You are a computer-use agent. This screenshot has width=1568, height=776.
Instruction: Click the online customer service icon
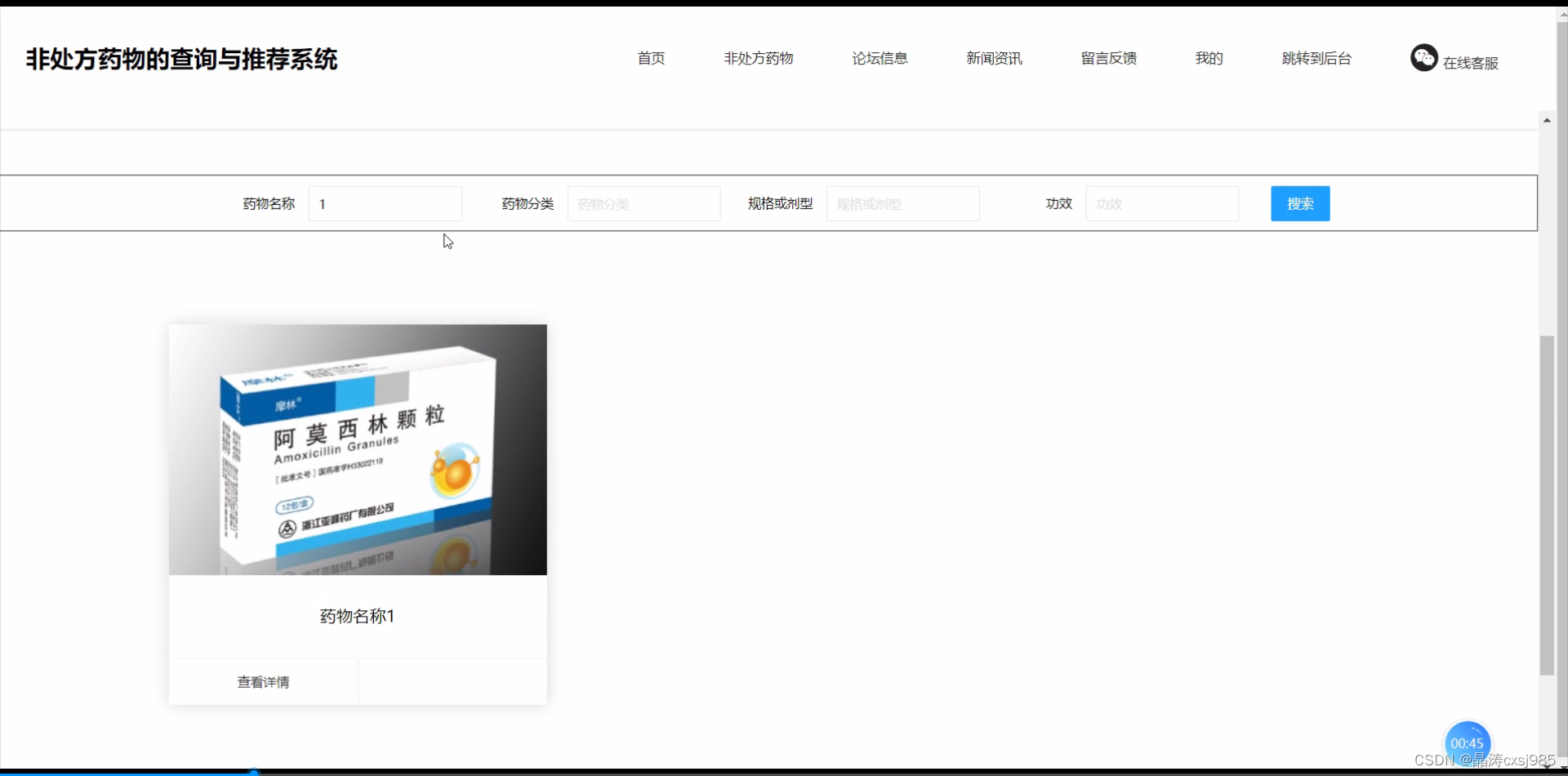pyautogui.click(x=1423, y=58)
